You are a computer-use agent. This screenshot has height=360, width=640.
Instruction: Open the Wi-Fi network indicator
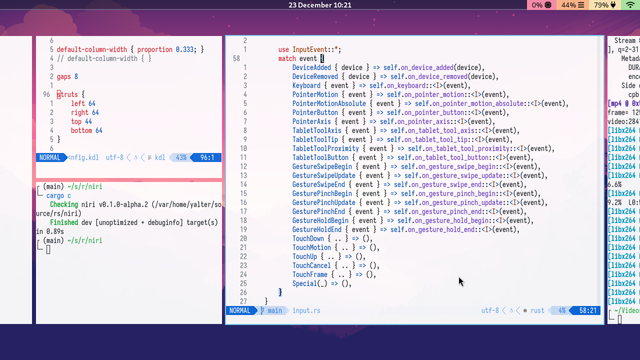pyautogui.click(x=631, y=5)
